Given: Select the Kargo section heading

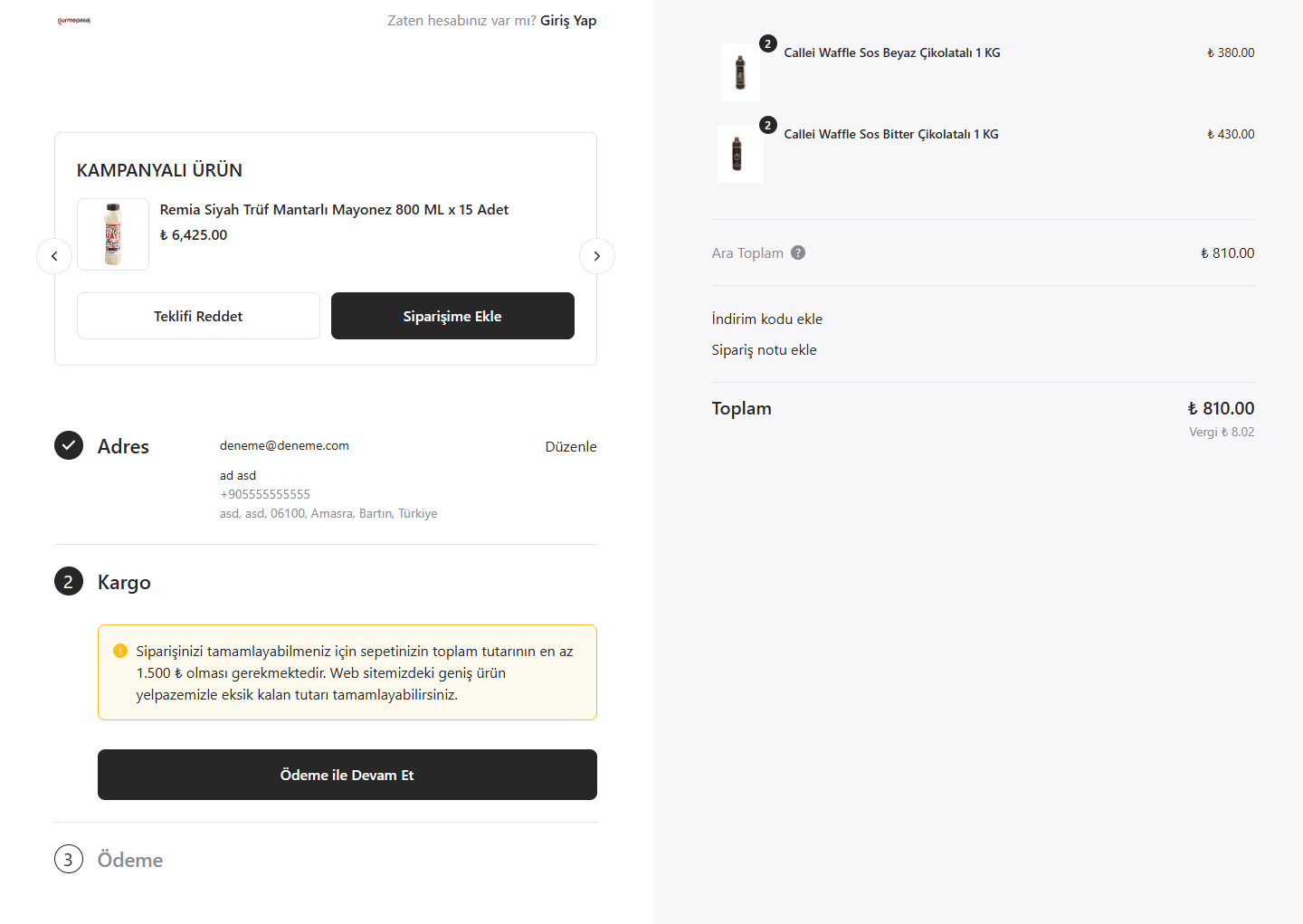Looking at the screenshot, I should click(x=124, y=583).
